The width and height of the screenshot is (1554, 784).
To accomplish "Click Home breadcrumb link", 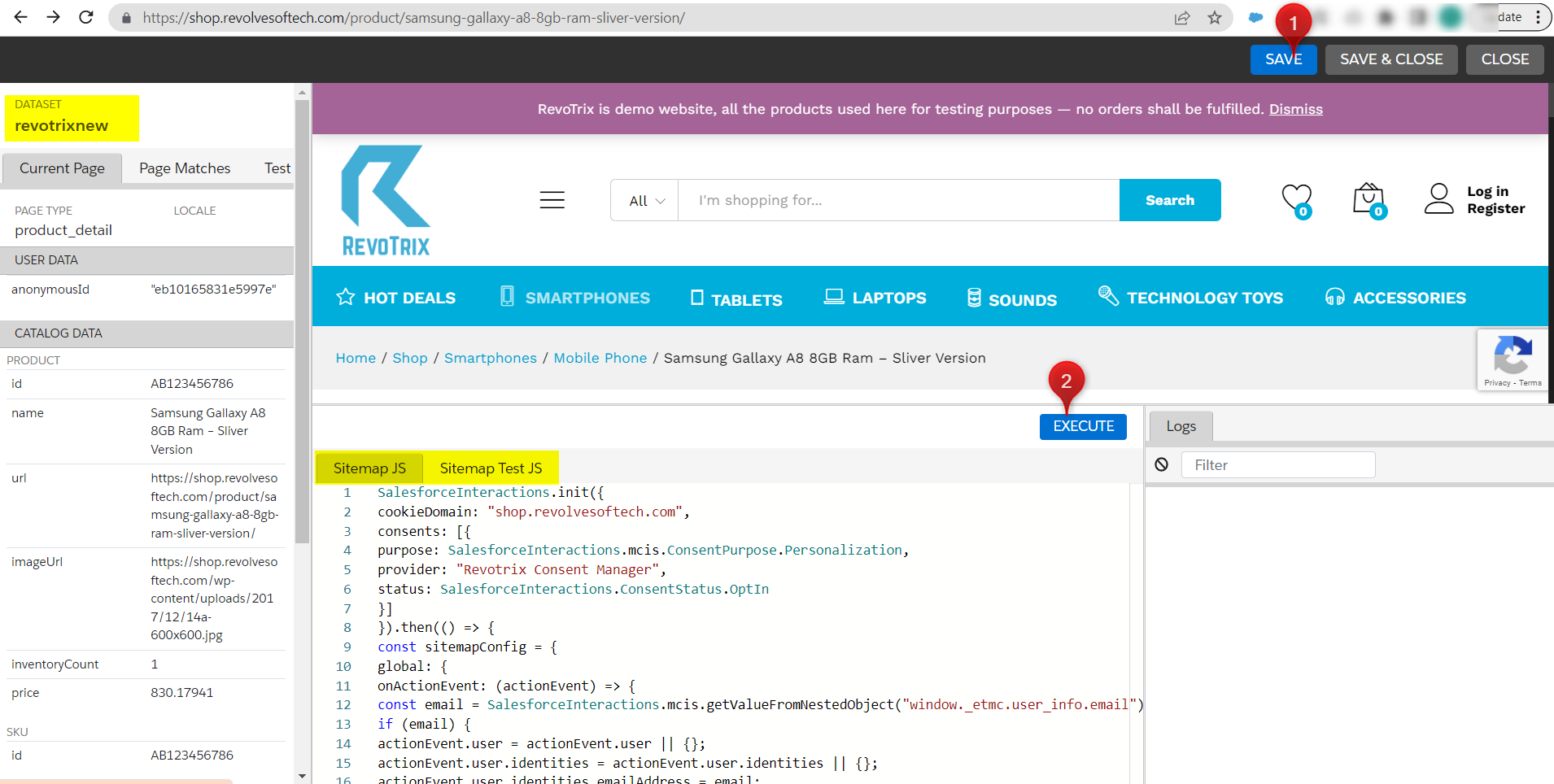I will point(356,358).
